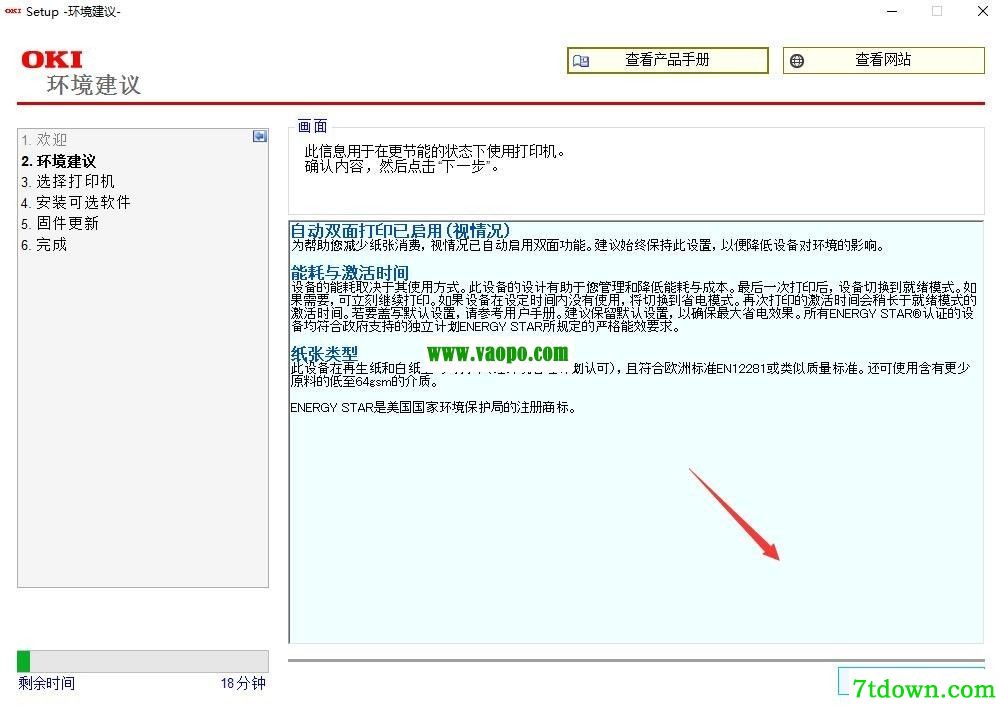Image resolution: width=999 pixels, height=708 pixels.
Task: Select step 4. 安装可选软件
Action: click(x=75, y=203)
